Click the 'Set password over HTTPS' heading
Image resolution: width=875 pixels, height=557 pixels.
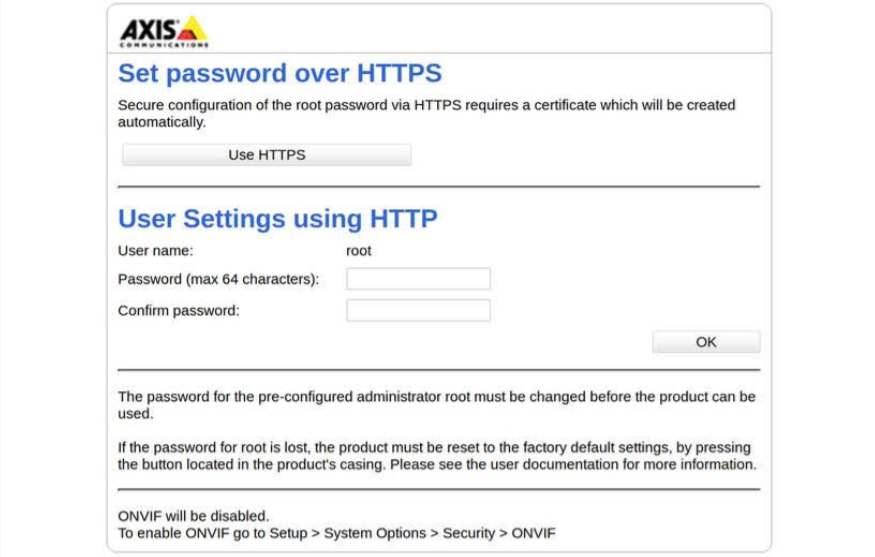tap(280, 73)
